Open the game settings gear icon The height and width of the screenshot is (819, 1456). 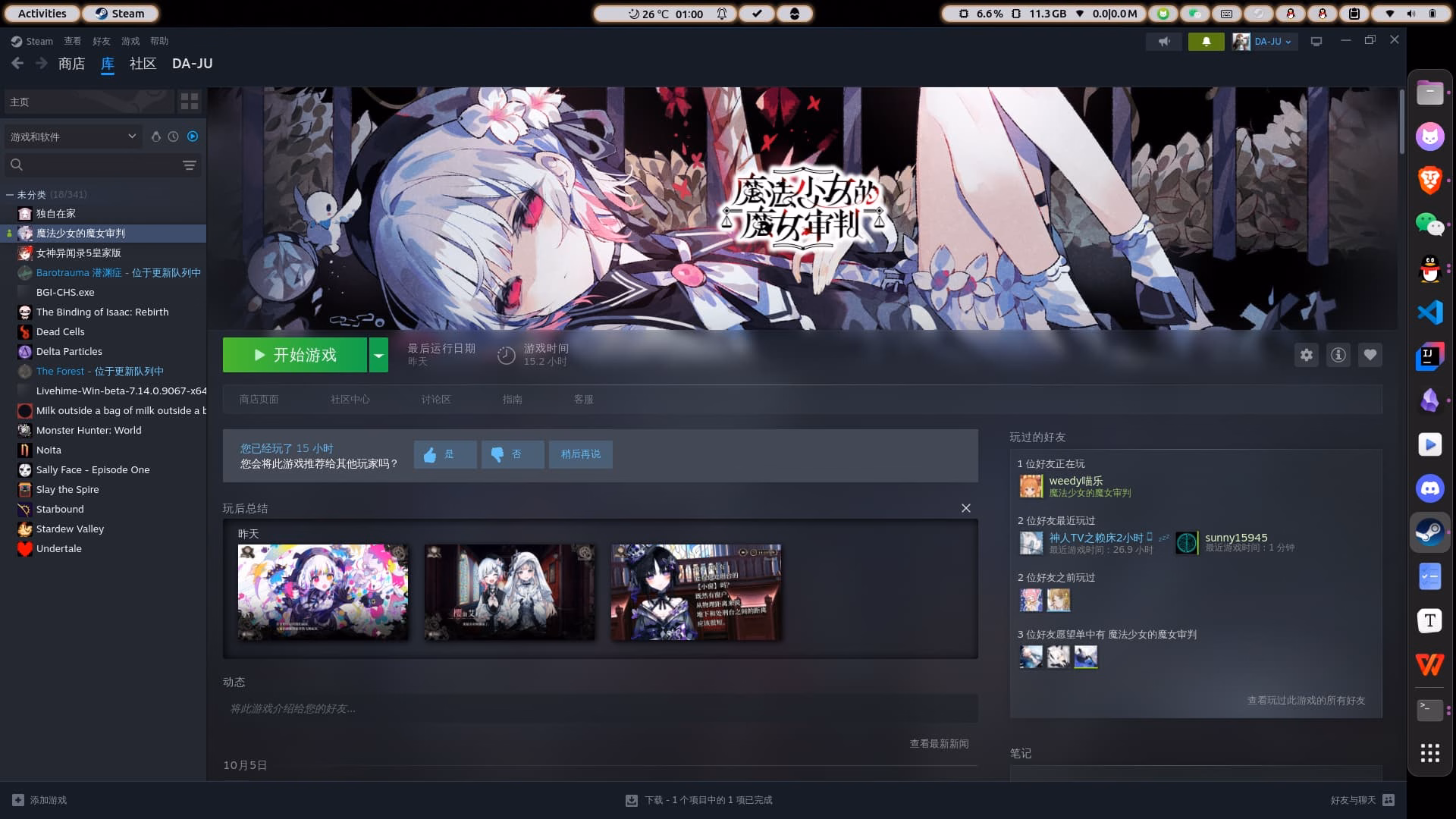click(1306, 355)
